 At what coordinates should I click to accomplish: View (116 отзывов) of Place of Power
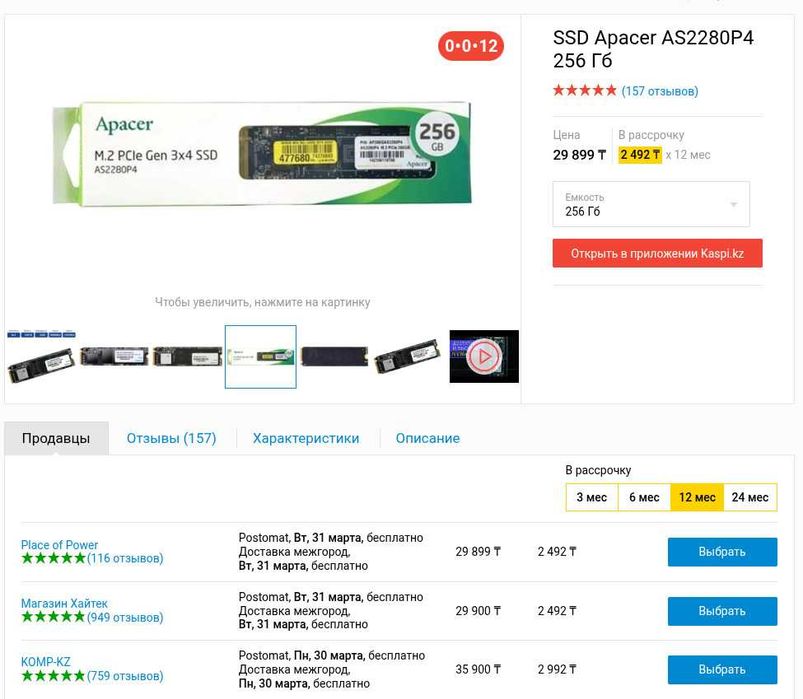(125, 558)
